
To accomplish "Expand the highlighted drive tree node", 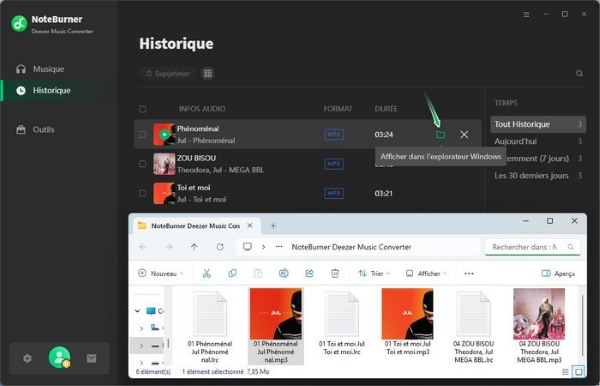I will pos(142,346).
